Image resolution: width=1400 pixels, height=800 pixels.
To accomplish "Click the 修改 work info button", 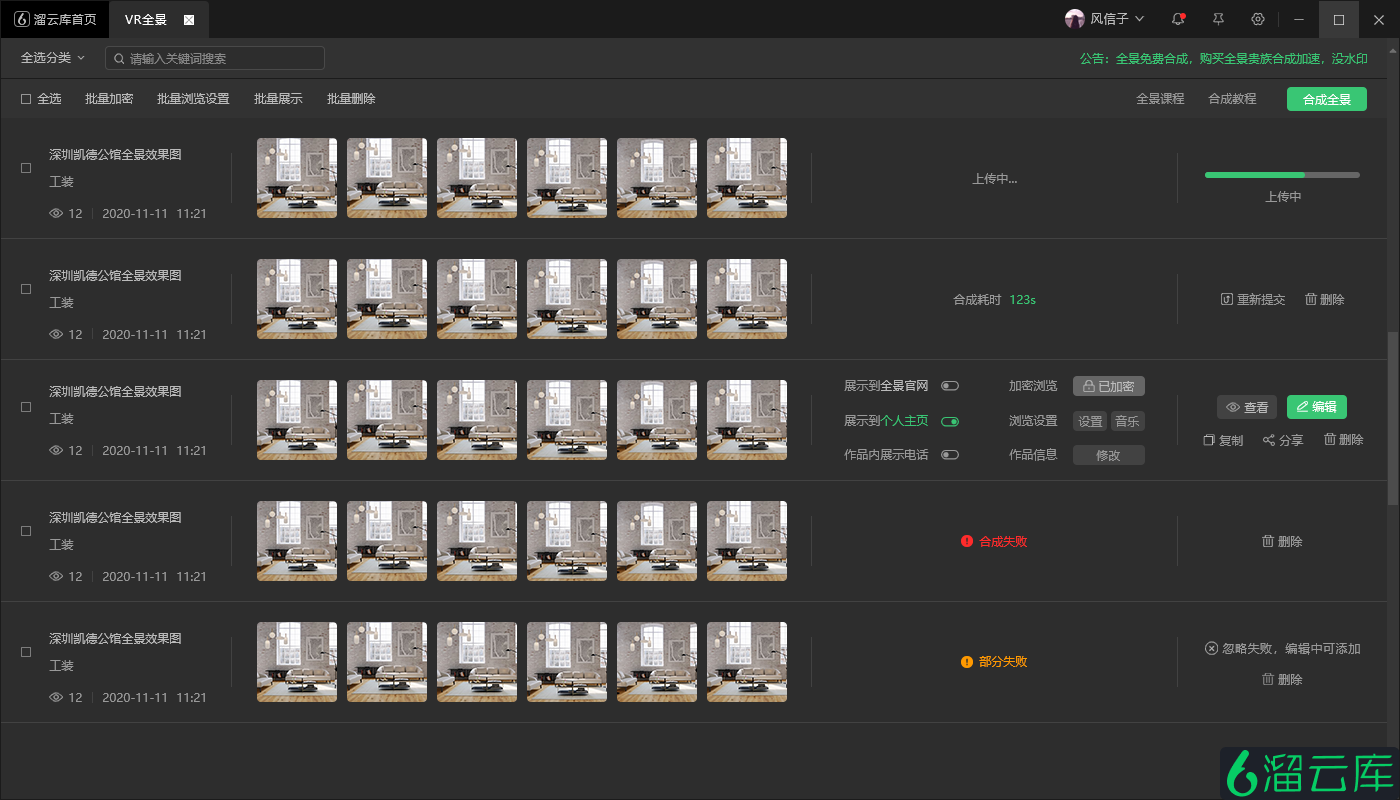I will 1109,455.
